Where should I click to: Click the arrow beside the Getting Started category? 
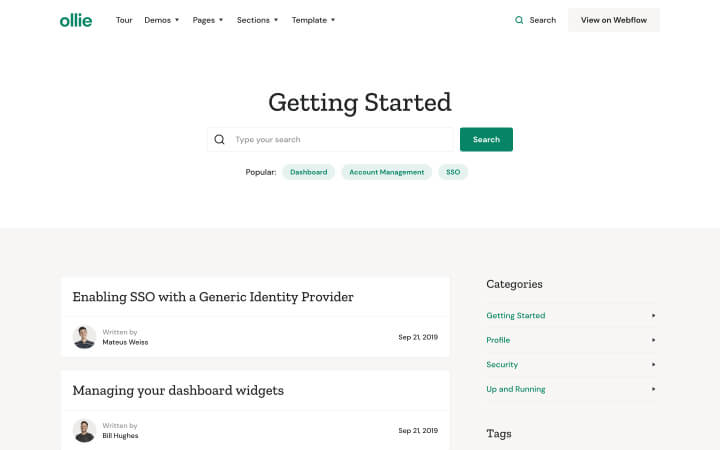coord(653,315)
